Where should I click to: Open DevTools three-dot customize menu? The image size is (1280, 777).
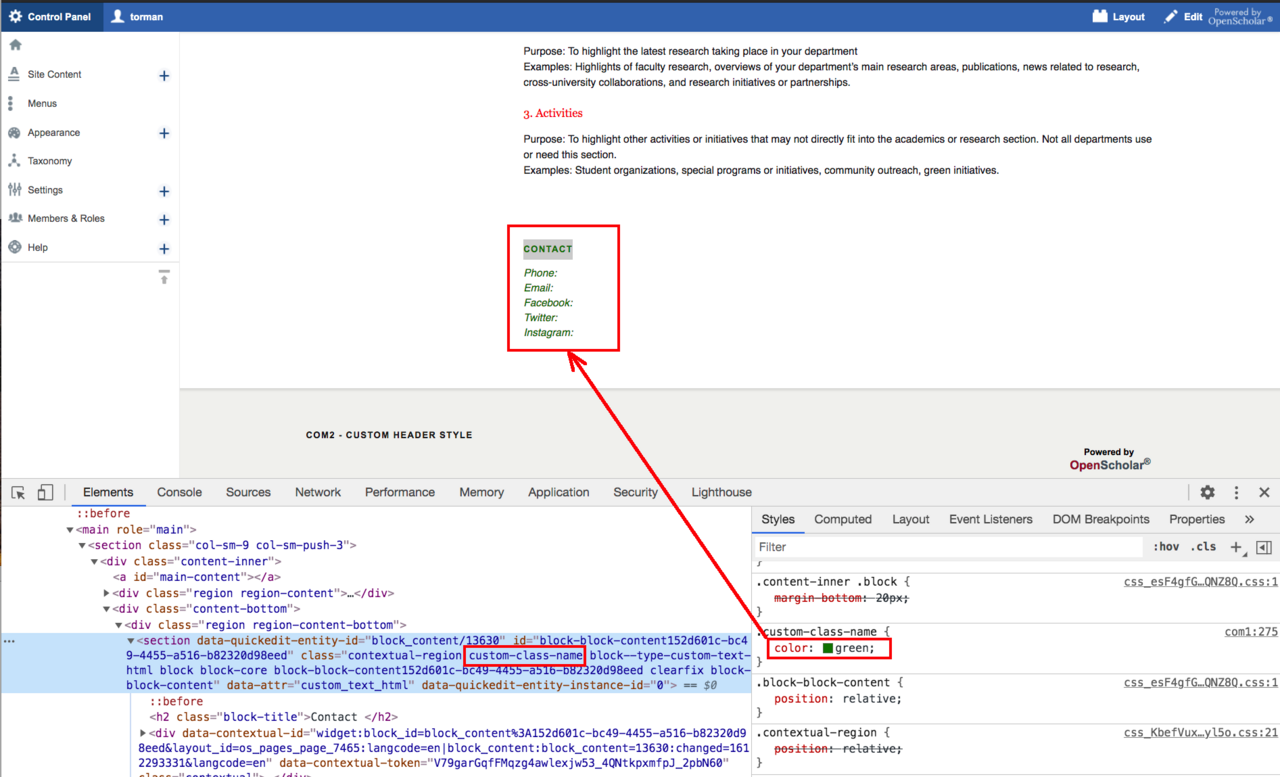pyautogui.click(x=1236, y=492)
